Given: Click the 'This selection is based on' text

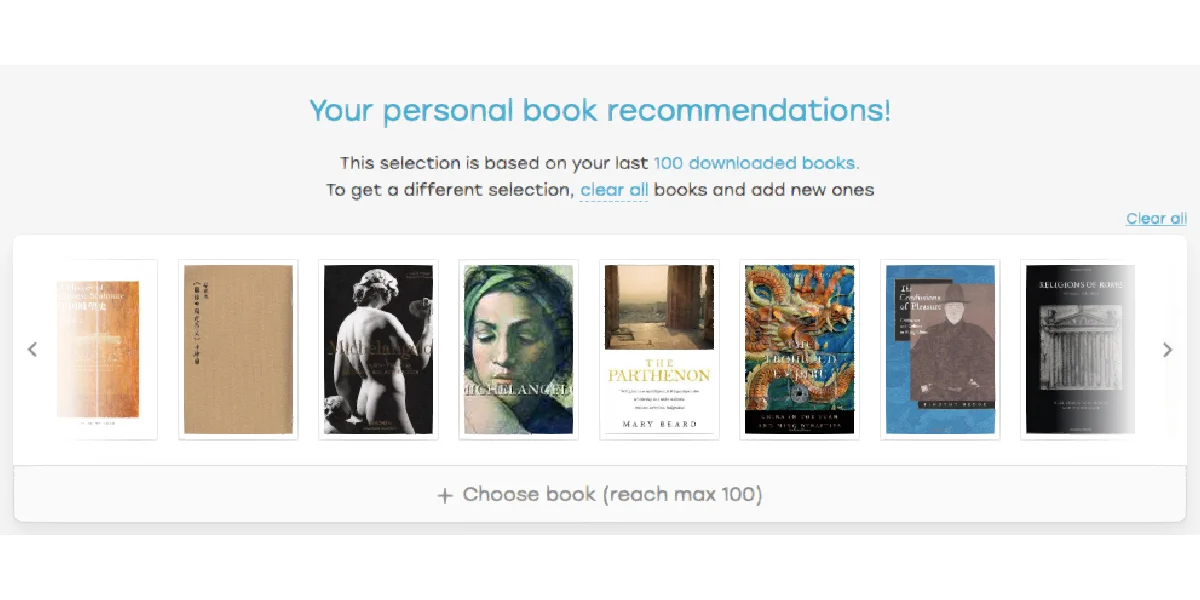Looking at the screenshot, I should coord(494,163).
